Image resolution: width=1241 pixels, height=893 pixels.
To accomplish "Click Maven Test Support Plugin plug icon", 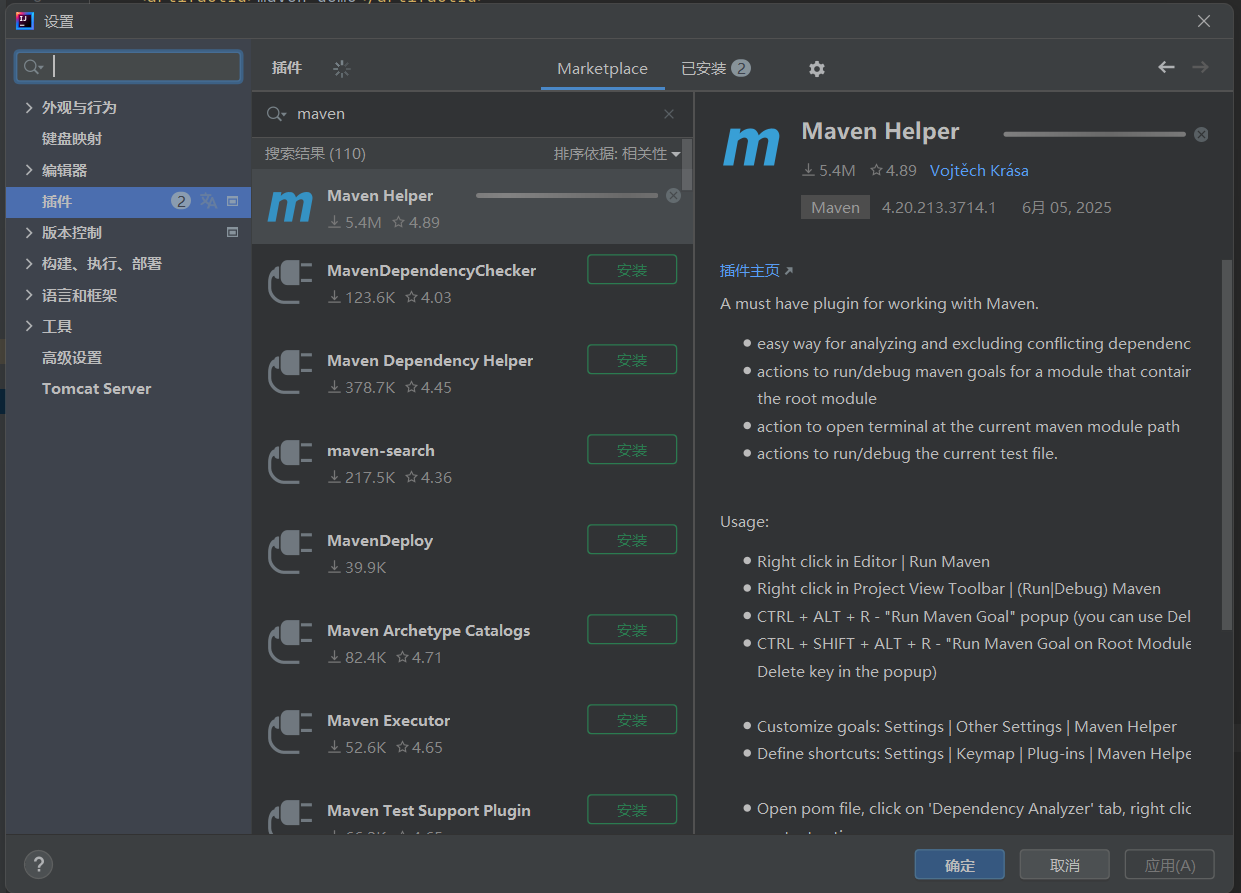I will coord(290,818).
